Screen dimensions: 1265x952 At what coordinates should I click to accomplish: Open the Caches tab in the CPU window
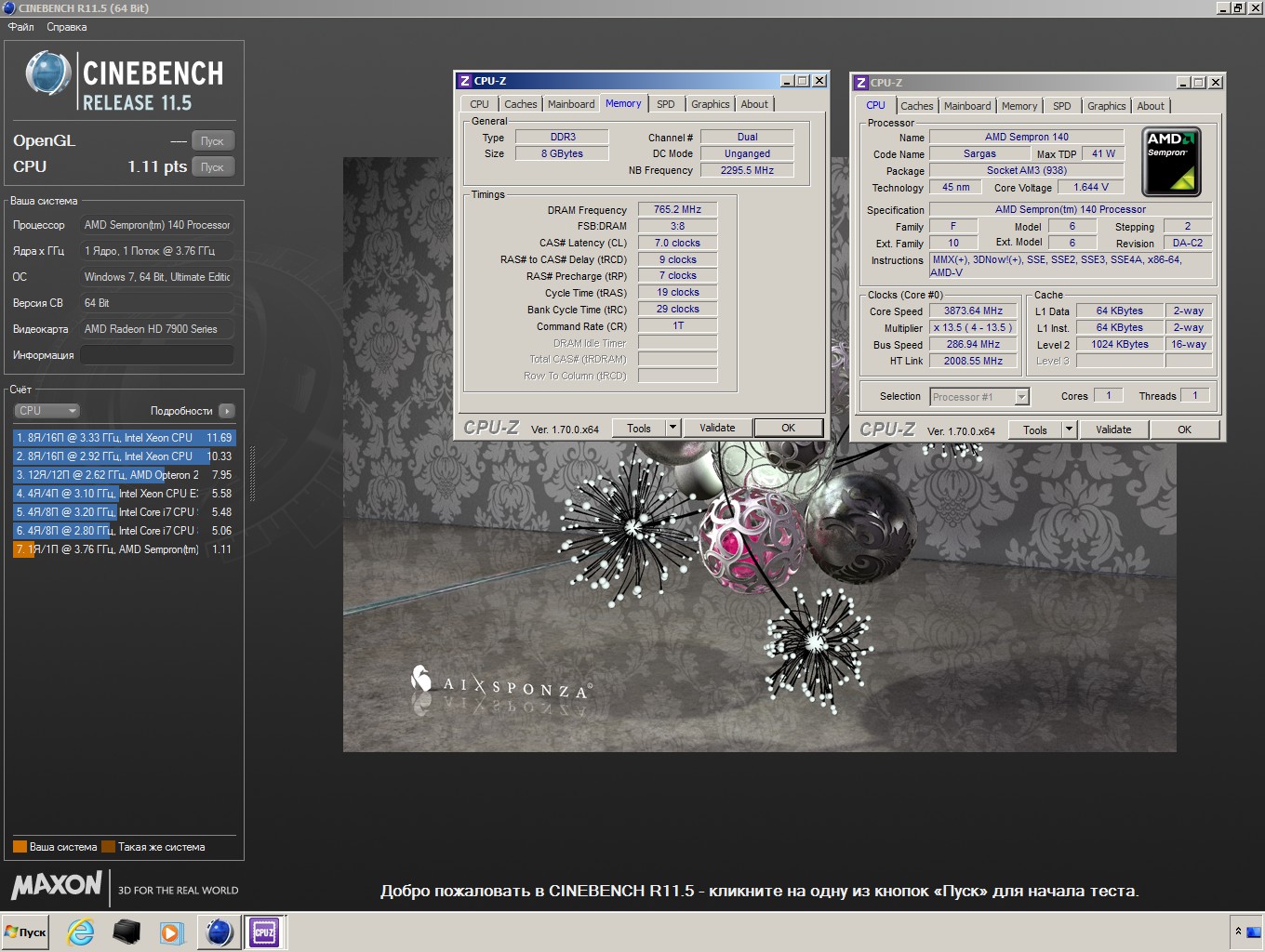tap(917, 106)
